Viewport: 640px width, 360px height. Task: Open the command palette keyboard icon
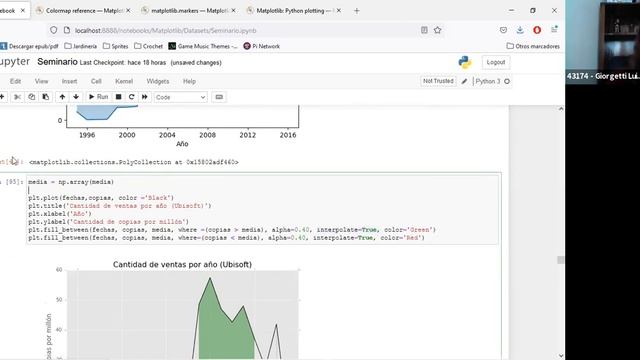(x=219, y=97)
